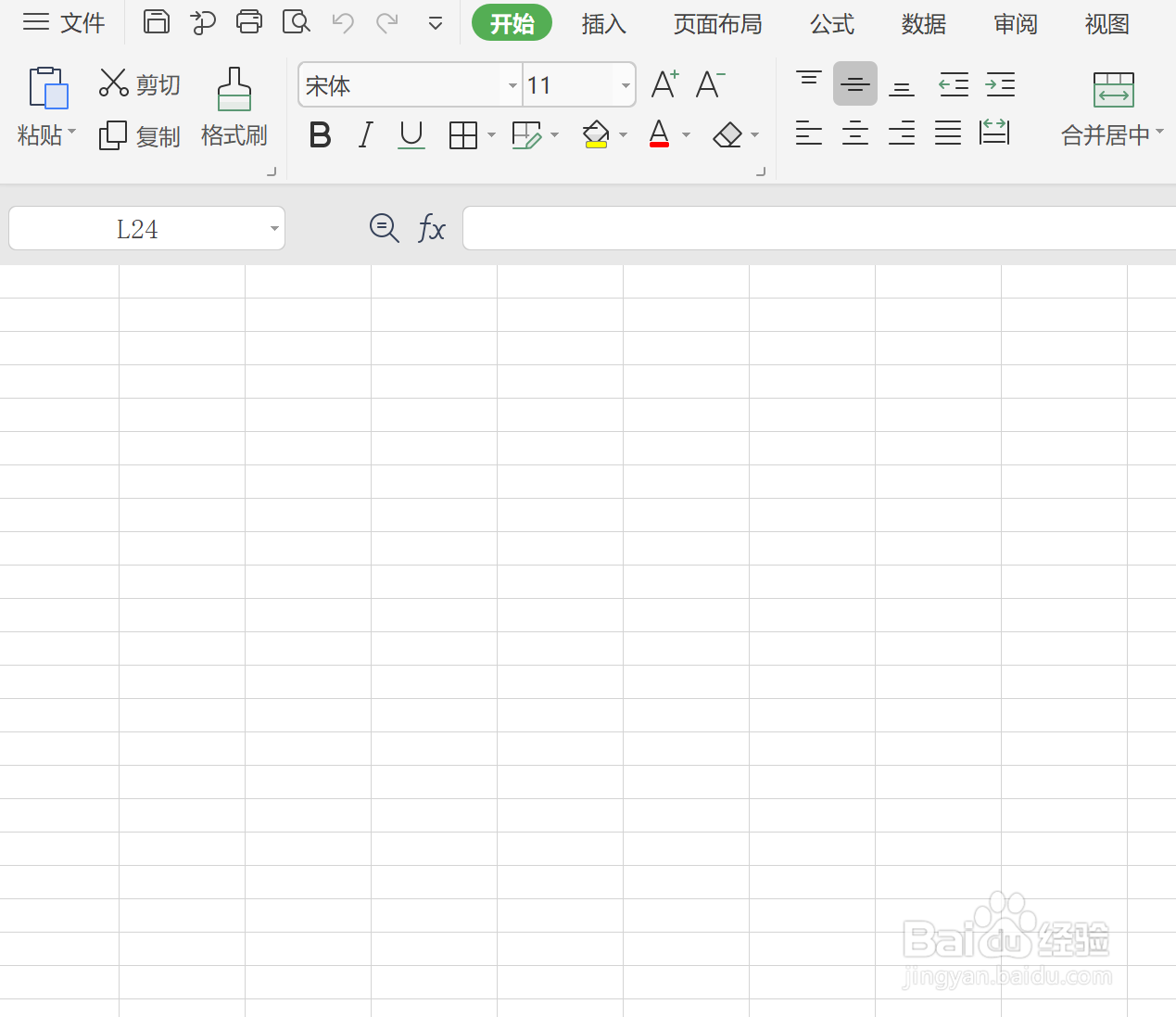Viewport: 1176px width, 1017px height.
Task: Click the fx insert function icon
Action: 432,228
